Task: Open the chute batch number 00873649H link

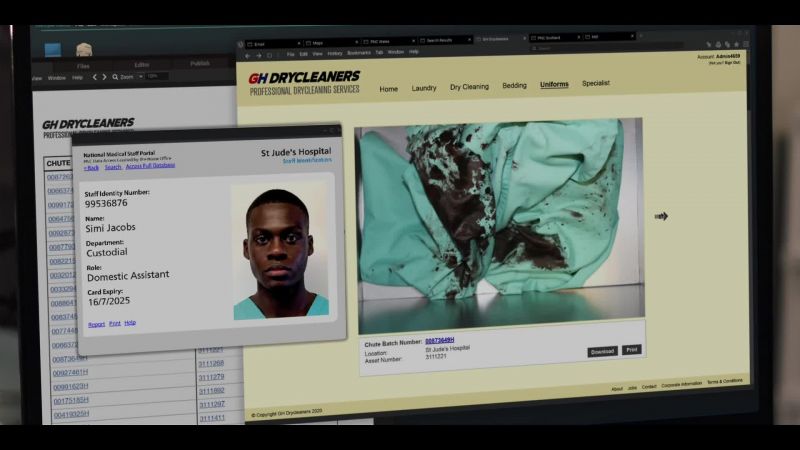Action: 439,340
